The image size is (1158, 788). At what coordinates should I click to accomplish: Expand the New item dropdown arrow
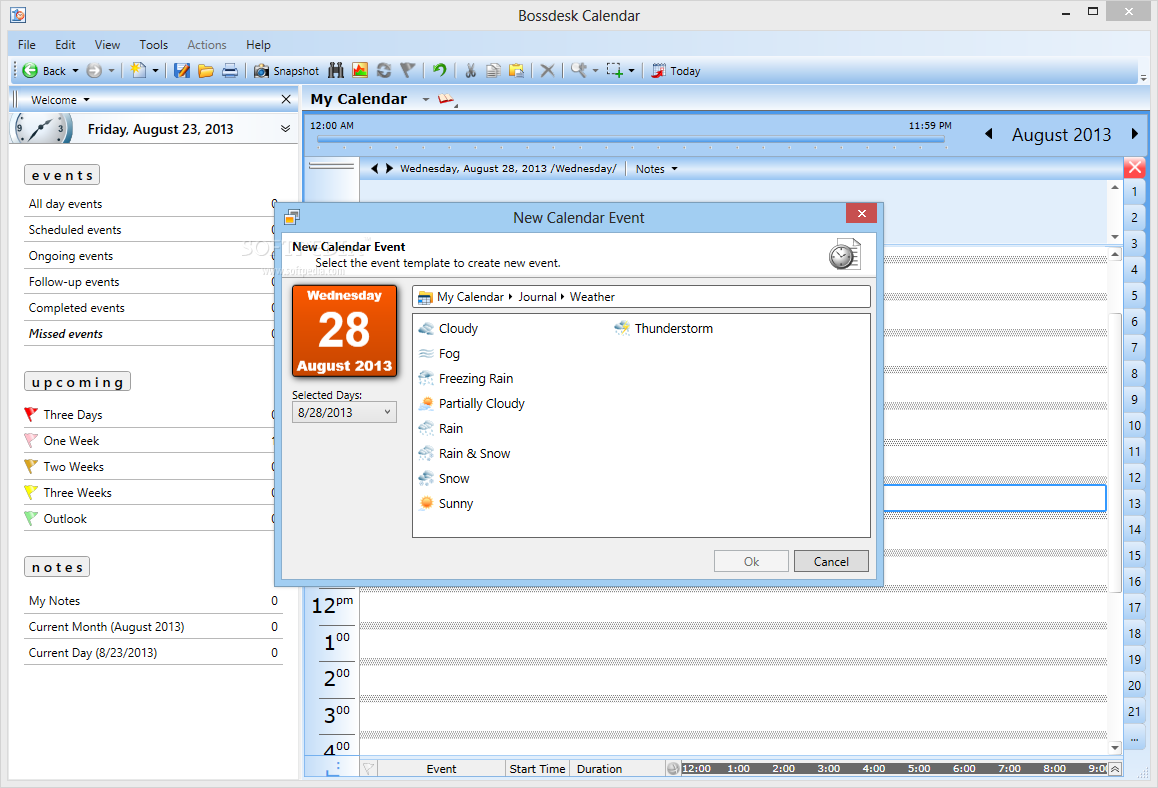pos(155,71)
